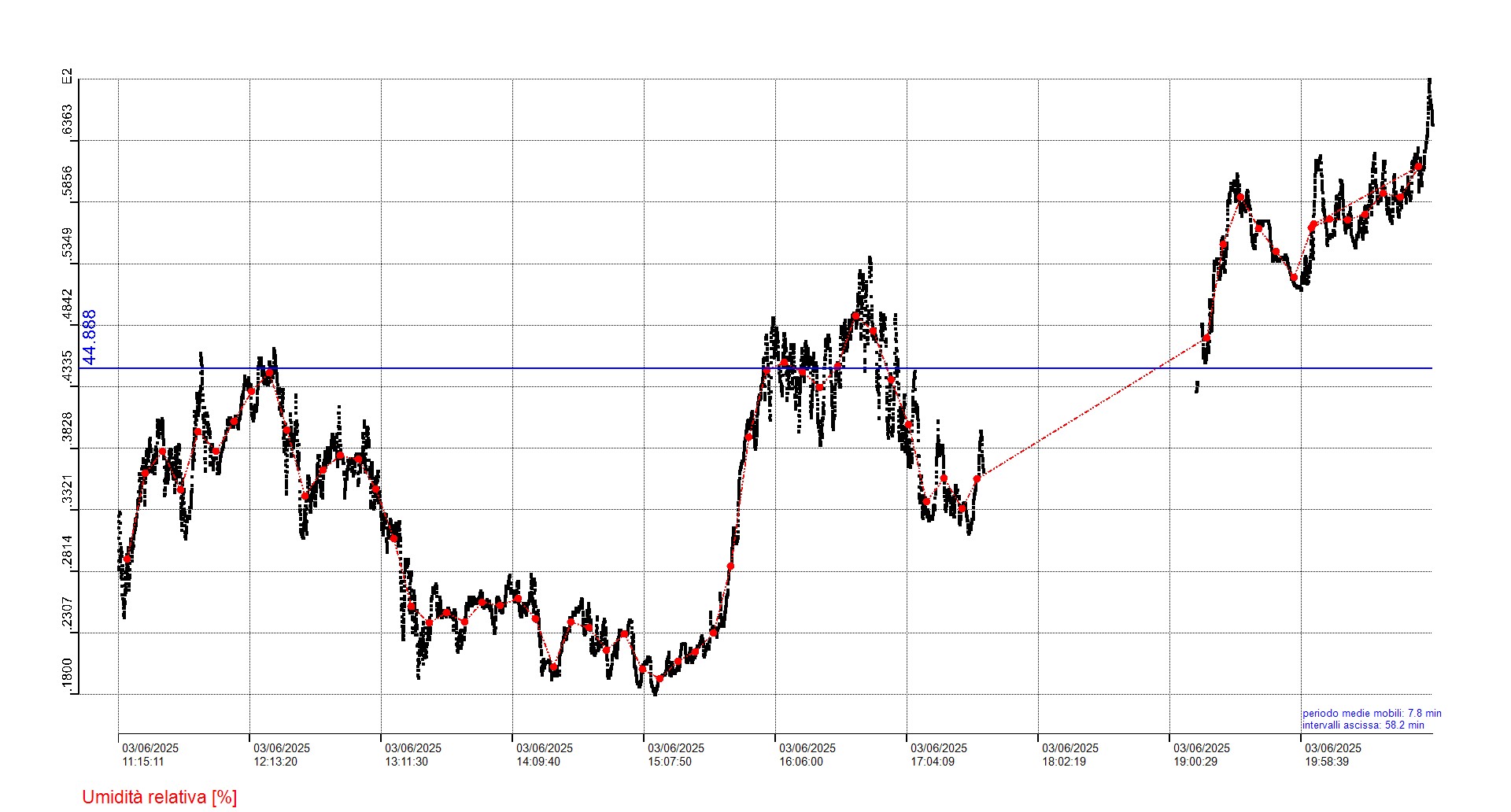Click the E2 exponent label on y-axis
This screenshot has height=812, width=1511.
click(67, 76)
